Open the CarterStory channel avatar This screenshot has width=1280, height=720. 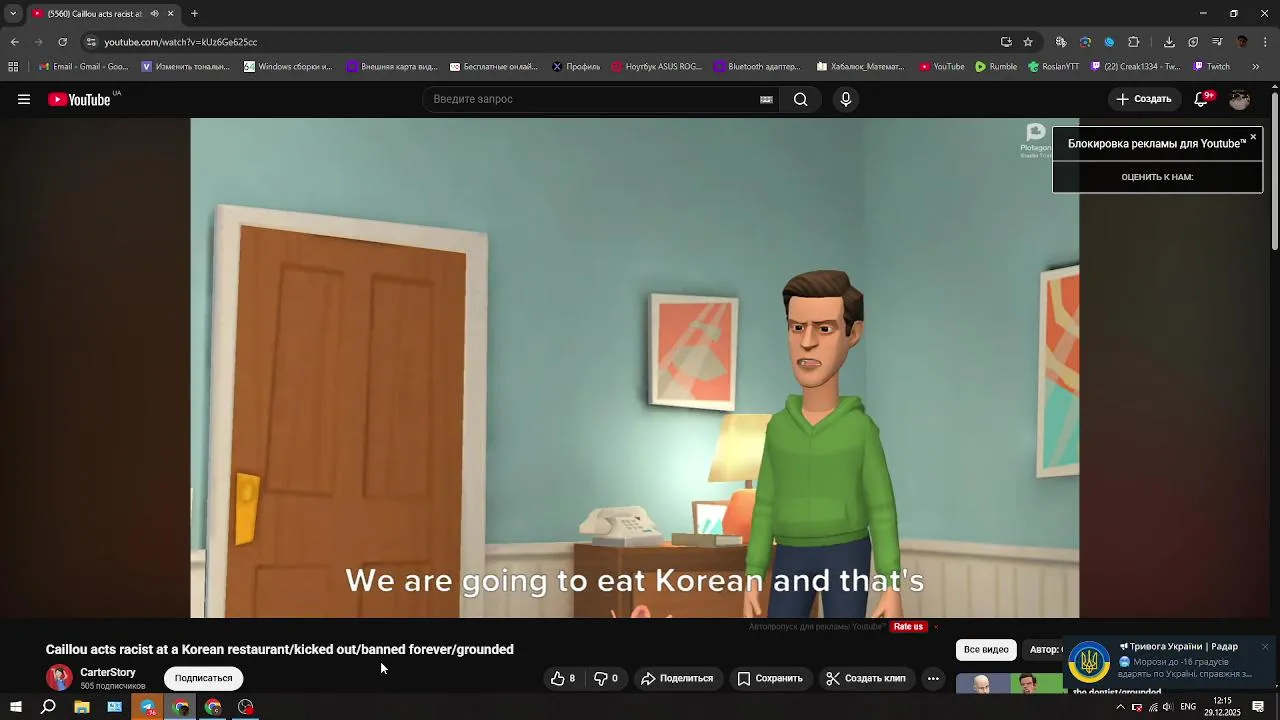tap(60, 677)
